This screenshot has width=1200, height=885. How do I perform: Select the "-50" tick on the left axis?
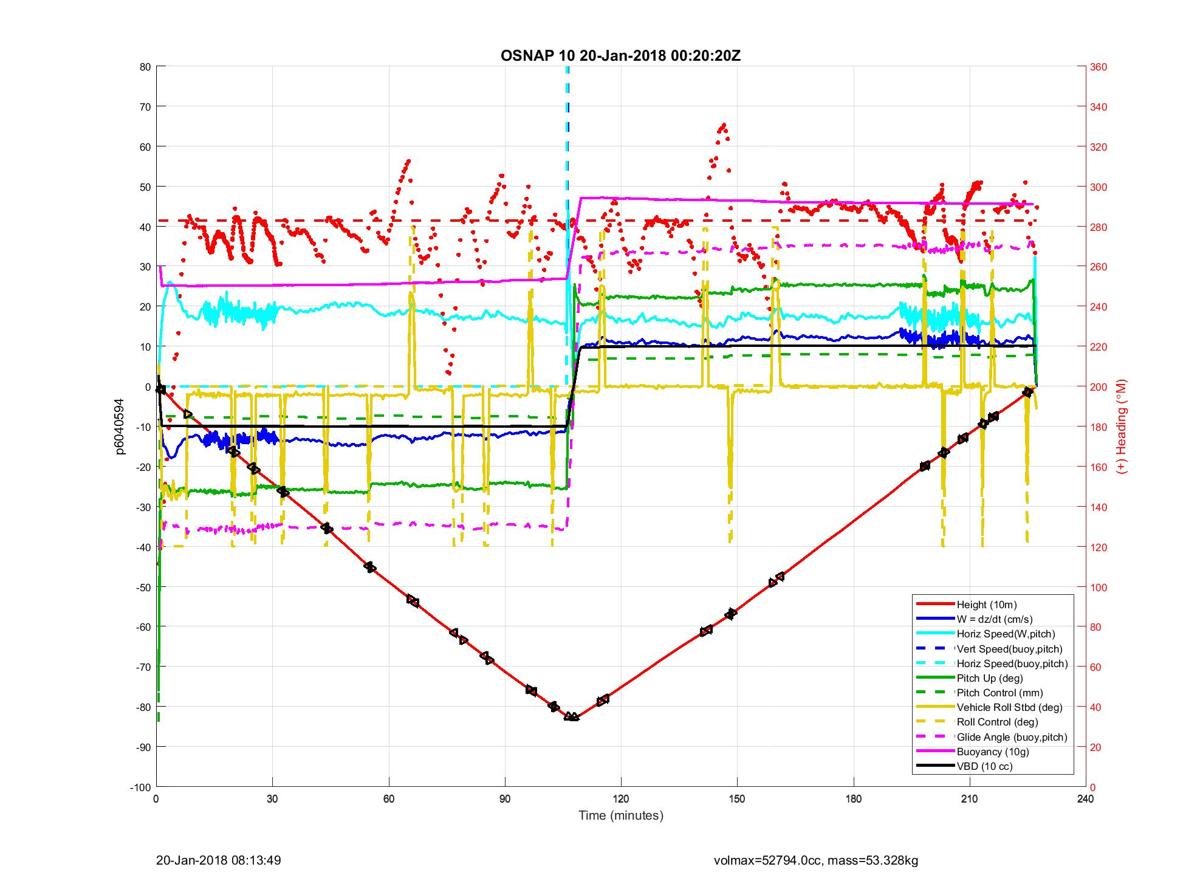click(142, 587)
